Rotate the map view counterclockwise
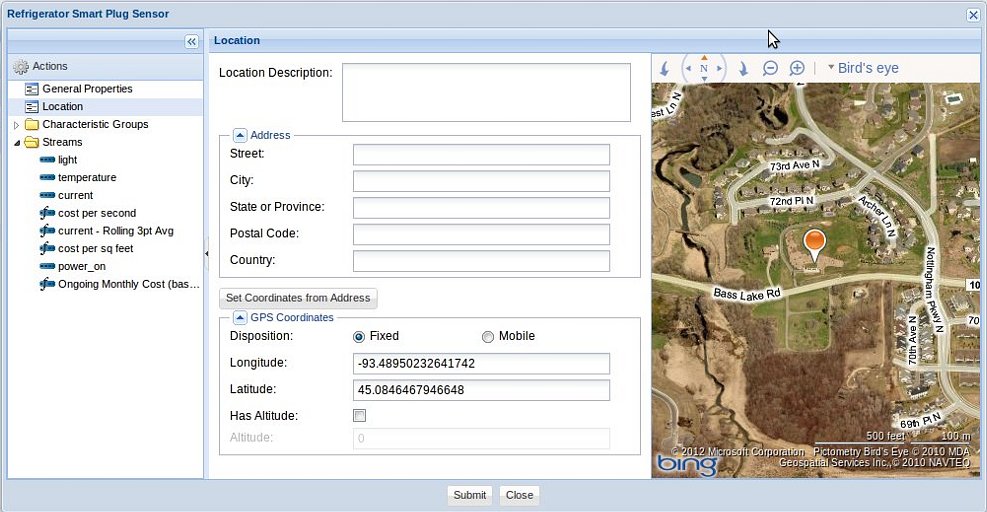The width and height of the screenshot is (987, 512). pos(664,69)
